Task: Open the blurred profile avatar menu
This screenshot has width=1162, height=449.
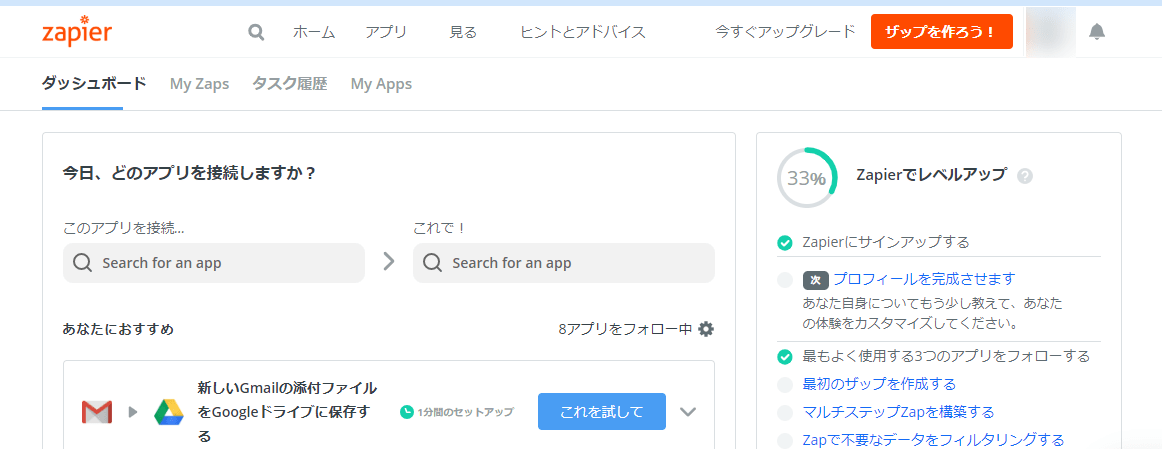Action: (x=1050, y=32)
